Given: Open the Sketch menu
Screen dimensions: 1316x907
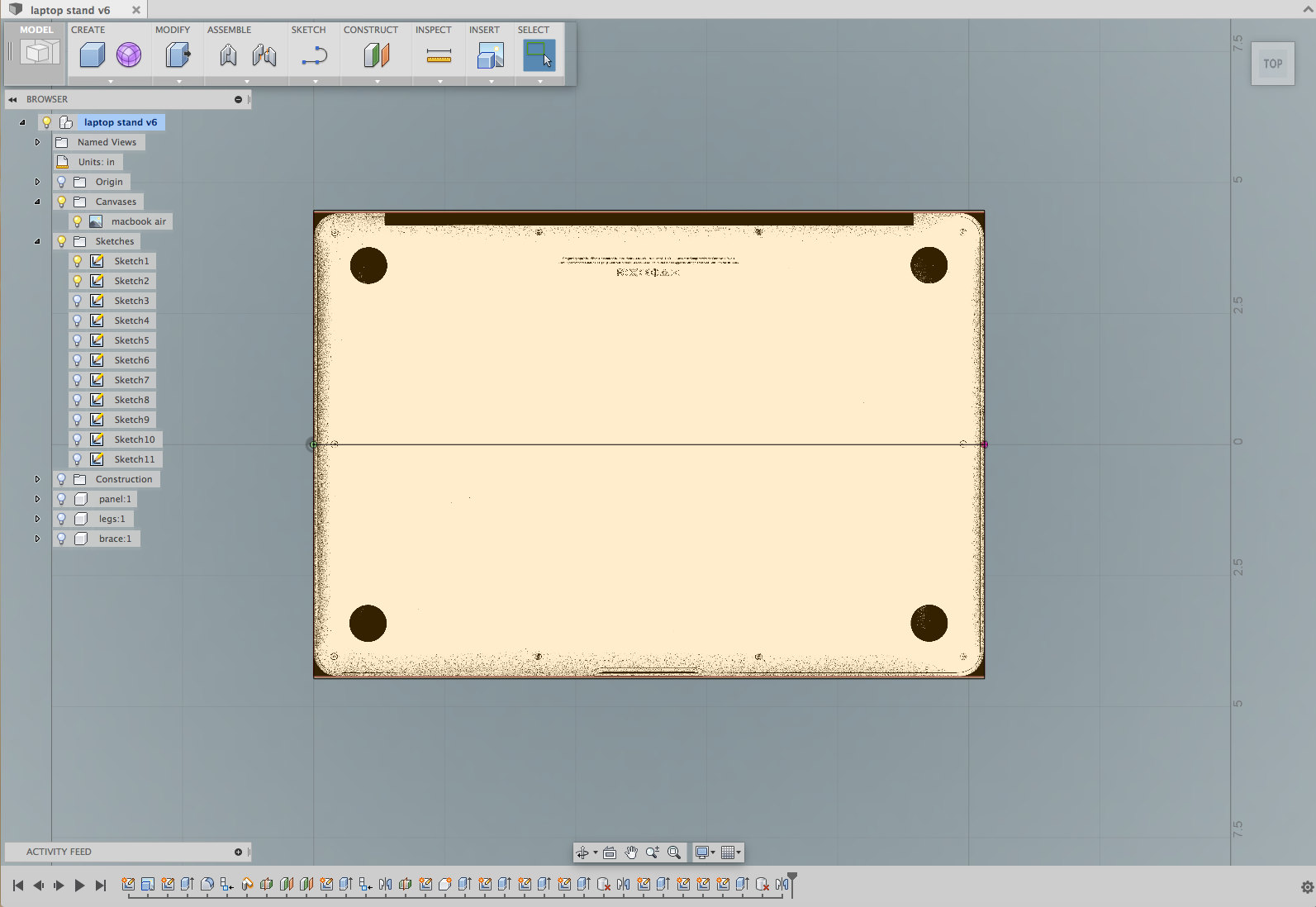Looking at the screenshot, I should pyautogui.click(x=308, y=30).
